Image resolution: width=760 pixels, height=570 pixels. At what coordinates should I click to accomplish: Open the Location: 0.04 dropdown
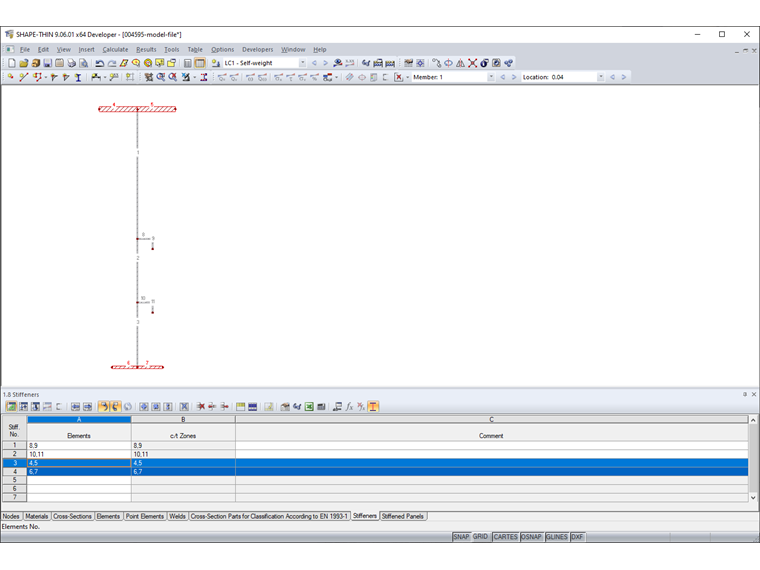click(x=601, y=77)
